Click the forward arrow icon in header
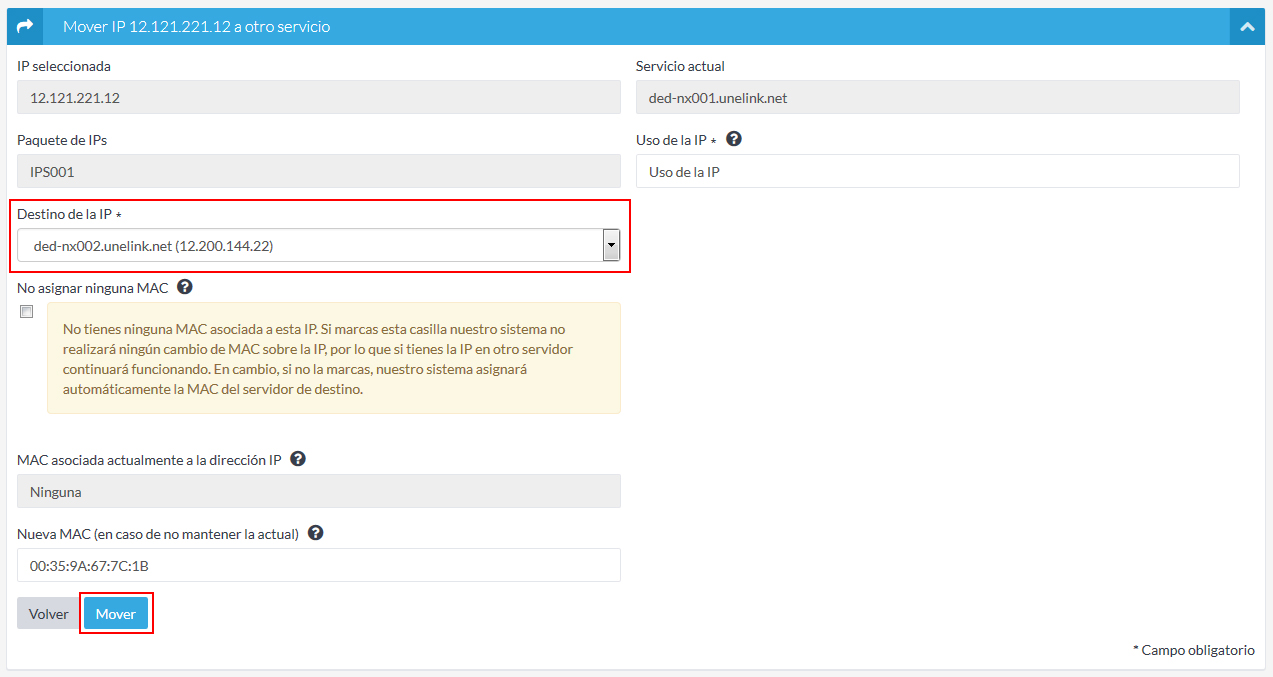Screen dimensions: 1273x677 pyautogui.click(x=25, y=27)
